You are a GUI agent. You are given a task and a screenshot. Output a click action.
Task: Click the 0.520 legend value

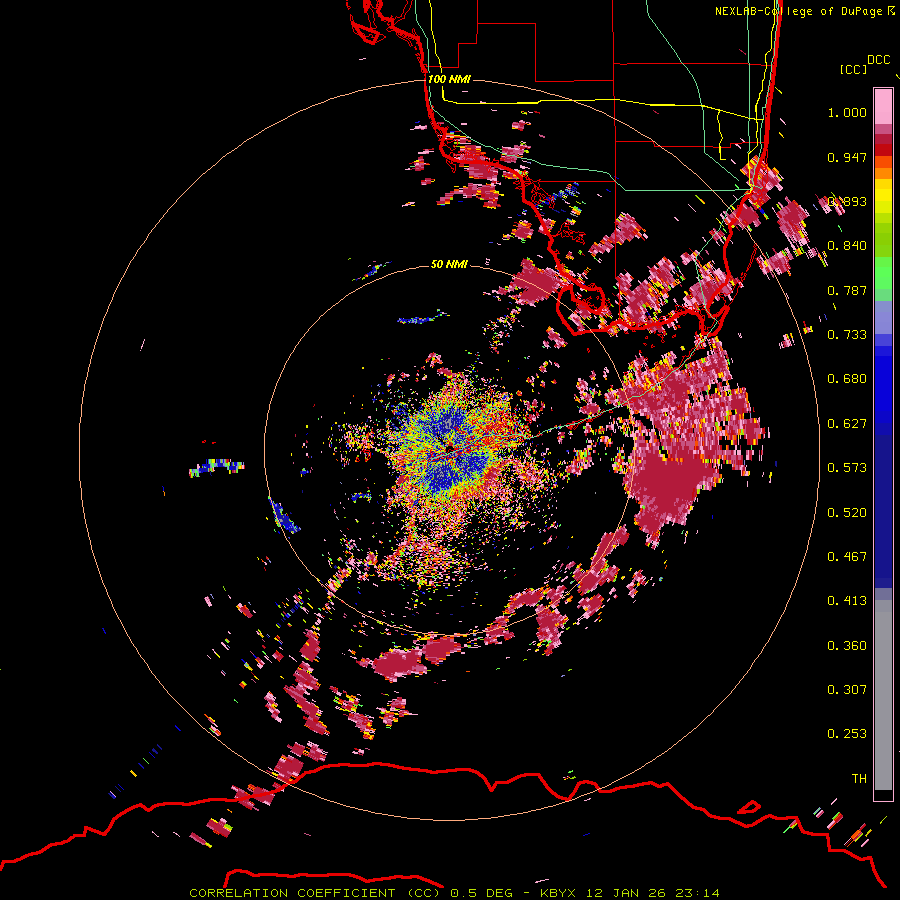pos(847,513)
